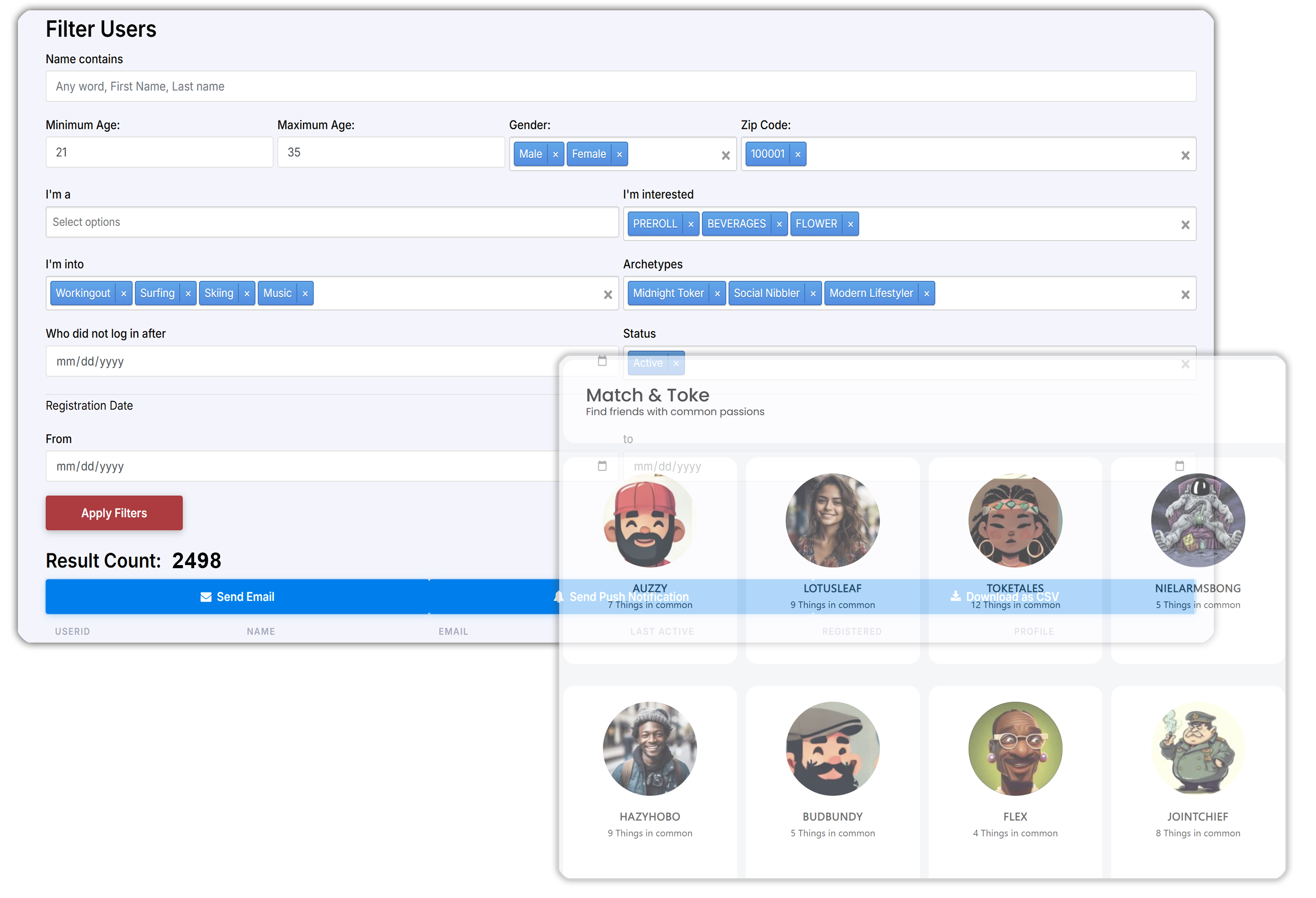Screen dimensions: 1316x898
Task: Click LOTUSLEAF name label
Action: tap(833, 589)
